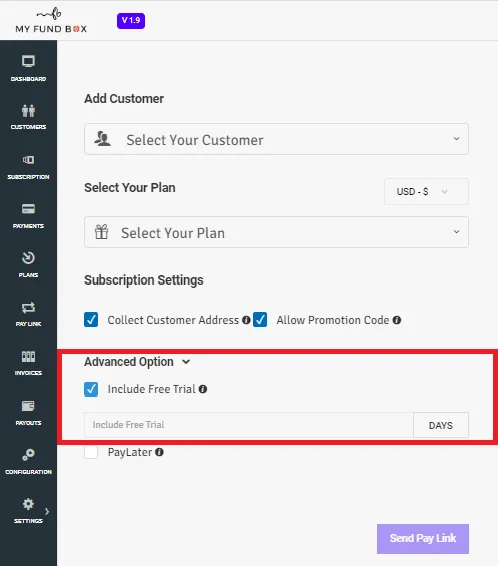This screenshot has width=498, height=566.
Task: Open the Invoices sidebar icon
Action: tap(28, 357)
